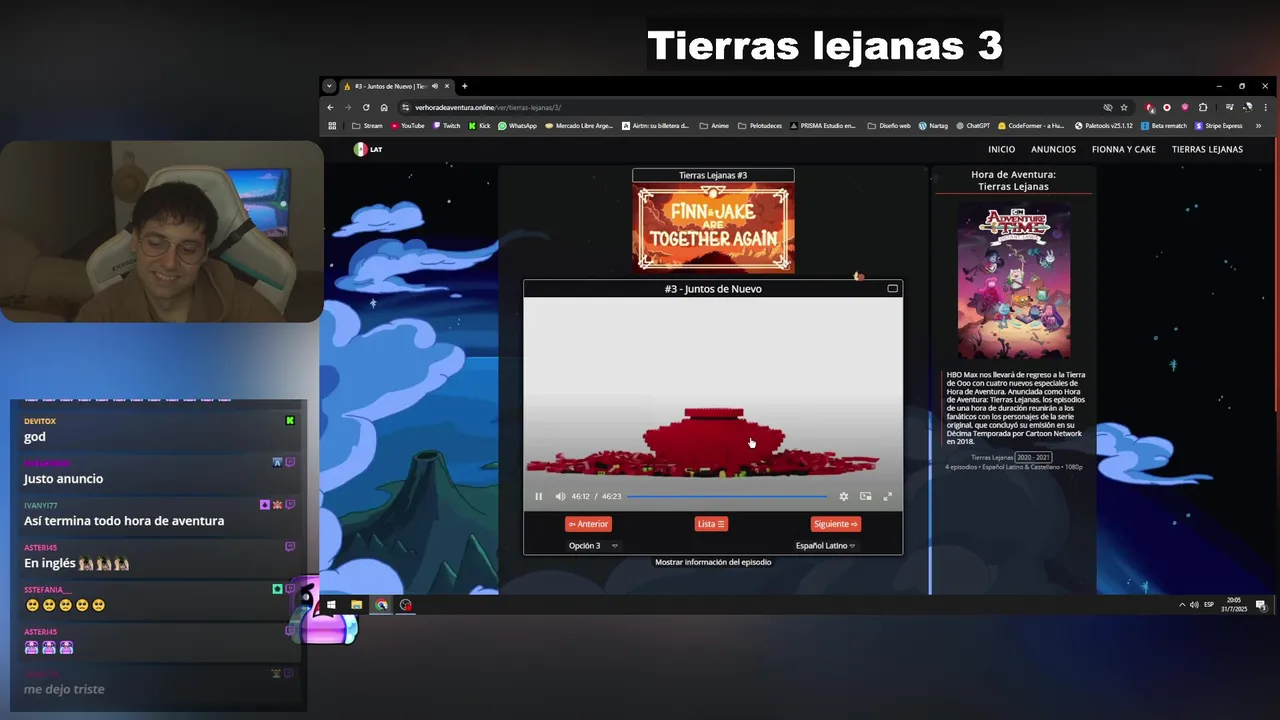Screen dimensions: 1280x720
Task: Click the LAT site logo
Action: click(367, 149)
